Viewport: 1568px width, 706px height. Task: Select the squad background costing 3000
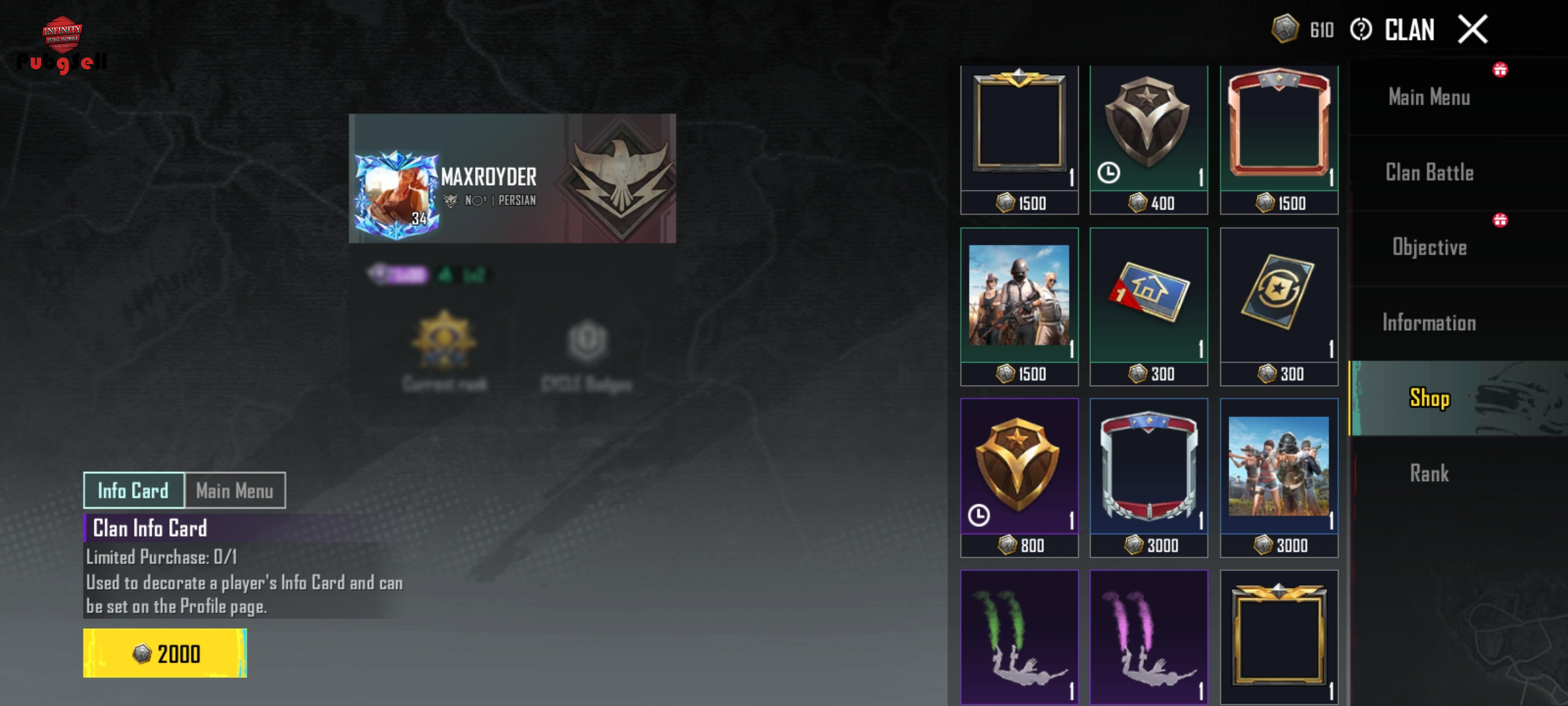pos(1279,478)
